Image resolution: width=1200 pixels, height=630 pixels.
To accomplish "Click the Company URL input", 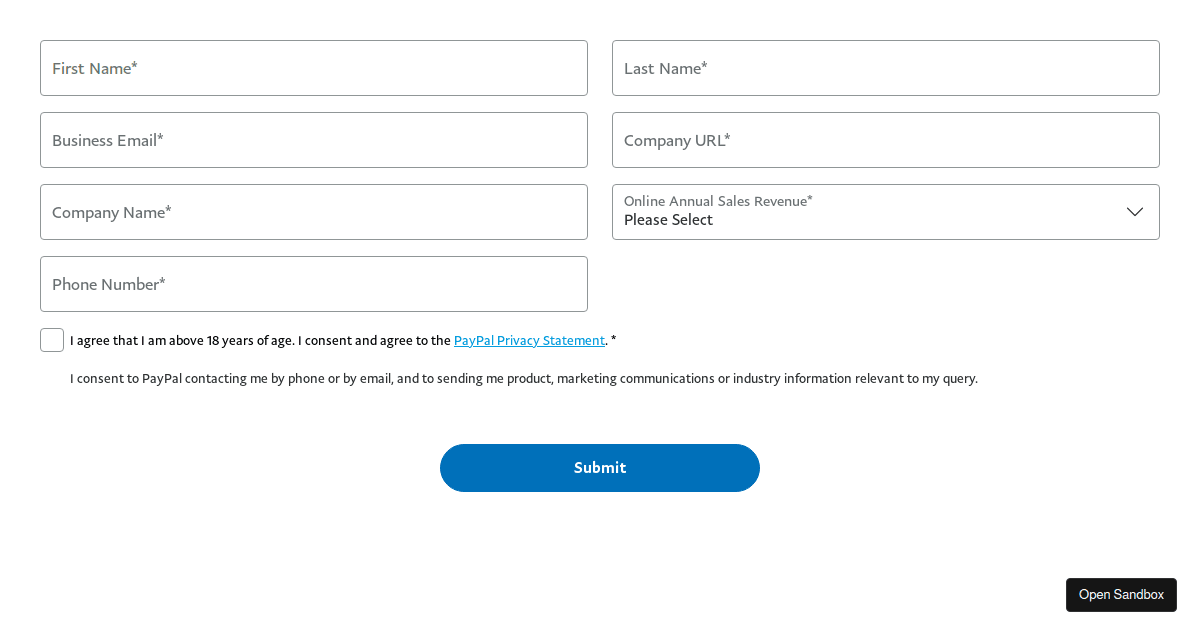I will click(885, 140).
